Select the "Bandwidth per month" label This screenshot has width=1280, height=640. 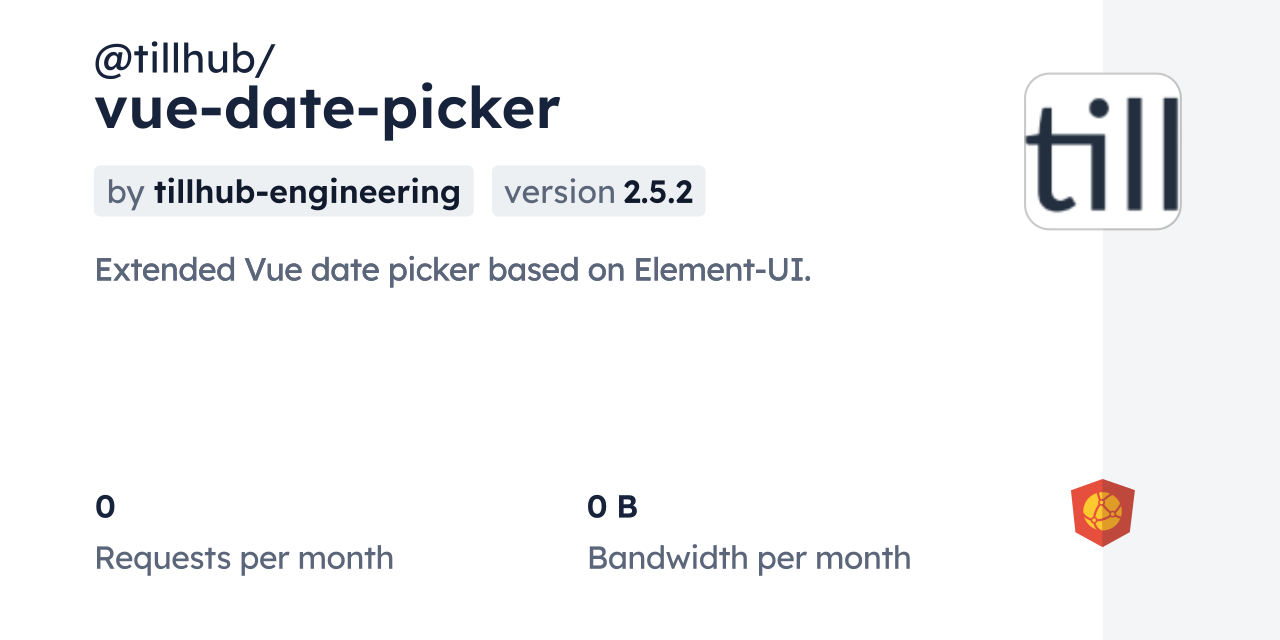[x=749, y=557]
